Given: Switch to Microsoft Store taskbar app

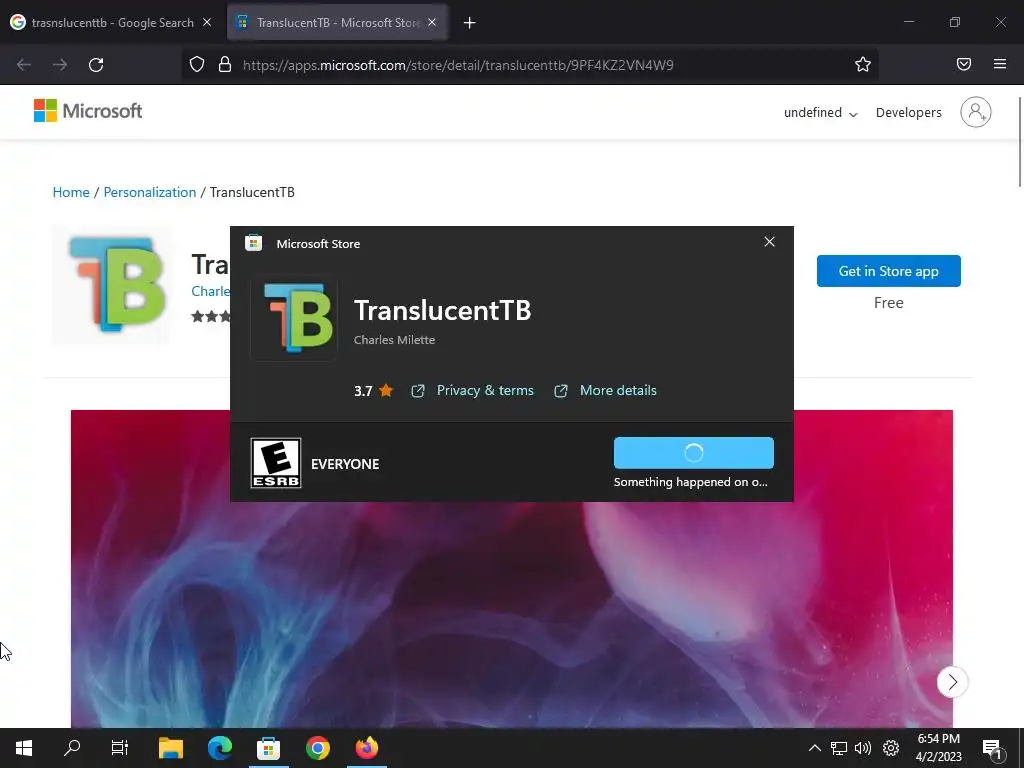Looking at the screenshot, I should click(x=268, y=748).
